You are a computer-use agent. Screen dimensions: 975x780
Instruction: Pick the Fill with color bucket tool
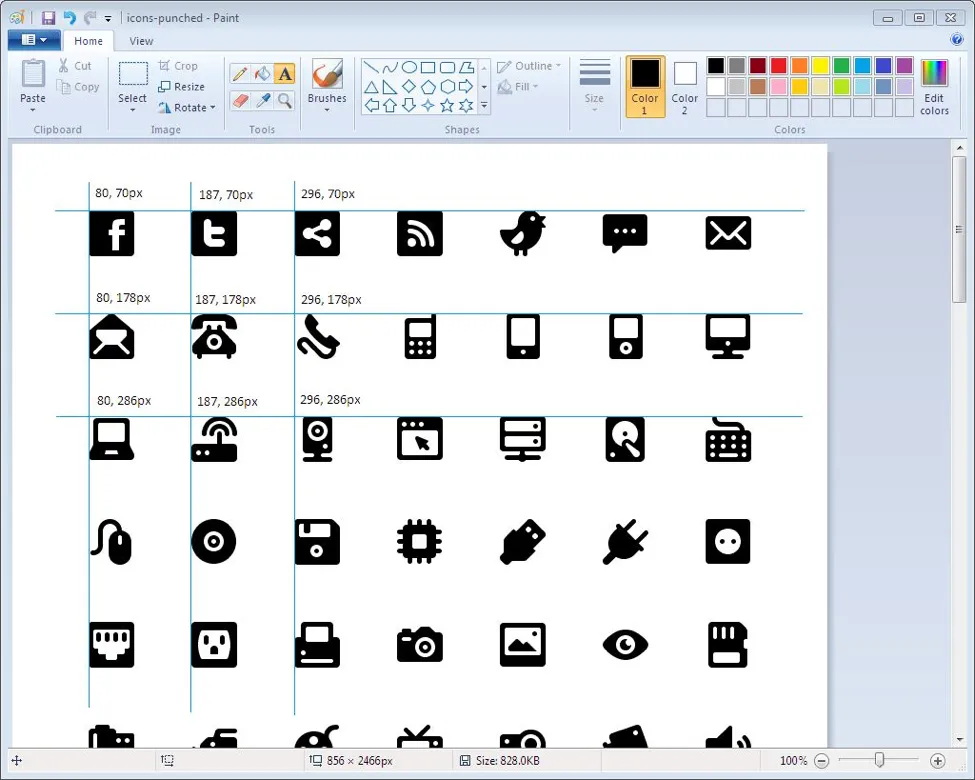[x=262, y=74]
